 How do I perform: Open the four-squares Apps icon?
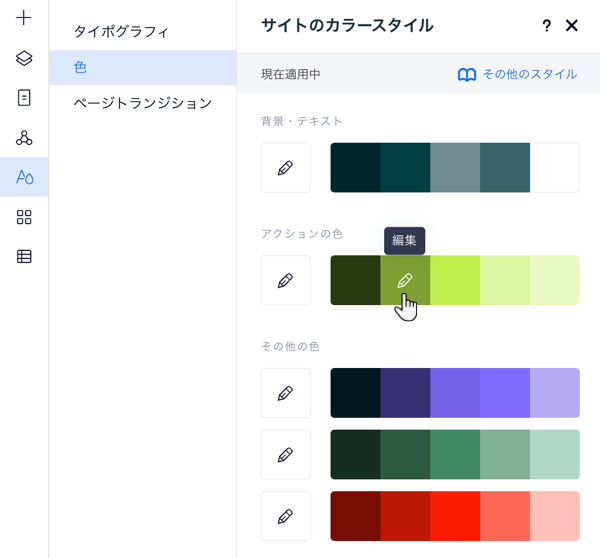[24, 217]
